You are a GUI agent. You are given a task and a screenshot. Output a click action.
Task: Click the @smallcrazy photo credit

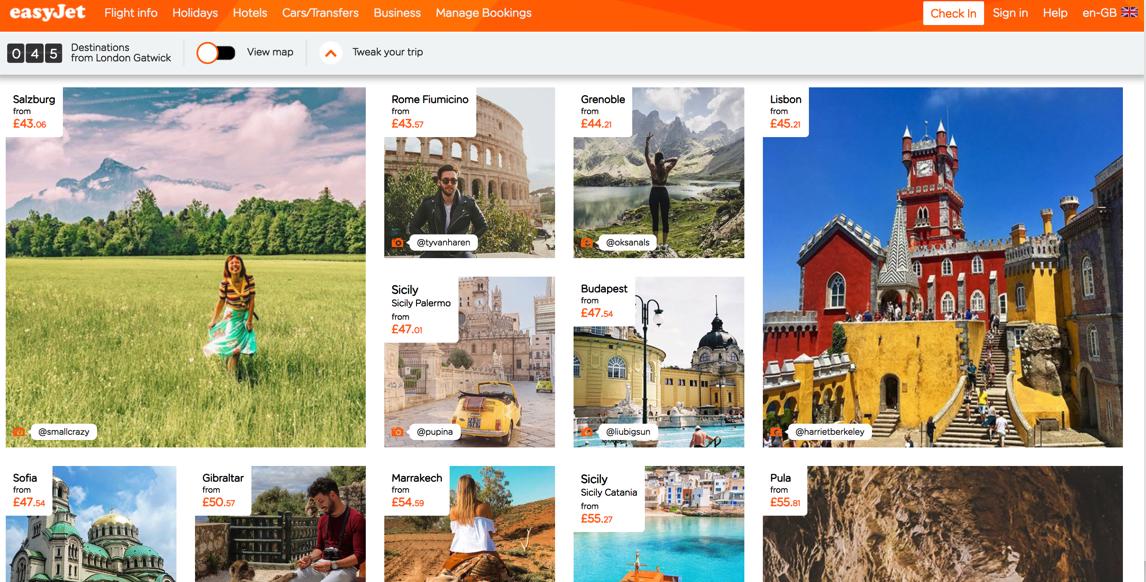[64, 432]
